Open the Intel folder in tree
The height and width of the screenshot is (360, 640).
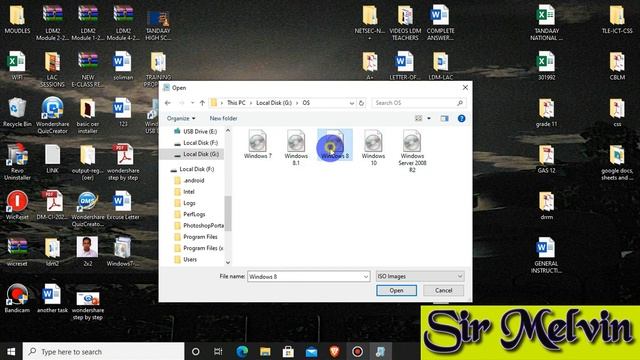click(184, 192)
